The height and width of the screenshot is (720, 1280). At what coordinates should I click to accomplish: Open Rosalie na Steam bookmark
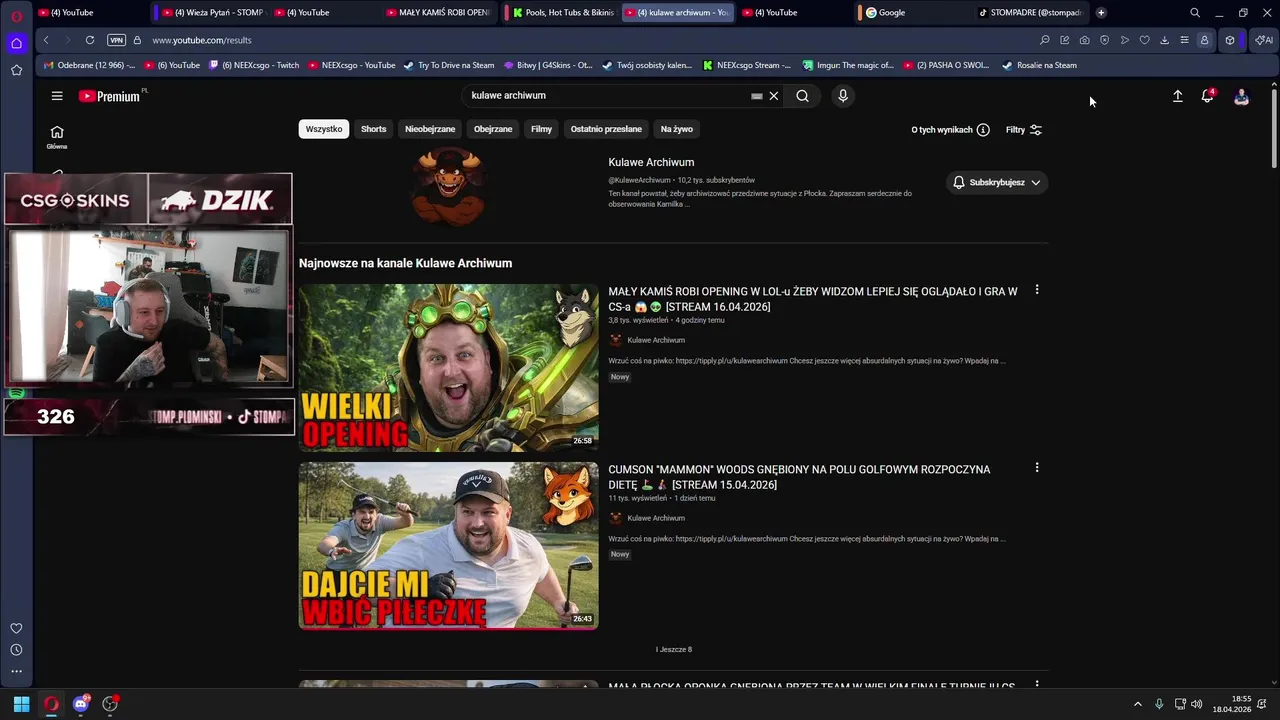[x=1040, y=65]
